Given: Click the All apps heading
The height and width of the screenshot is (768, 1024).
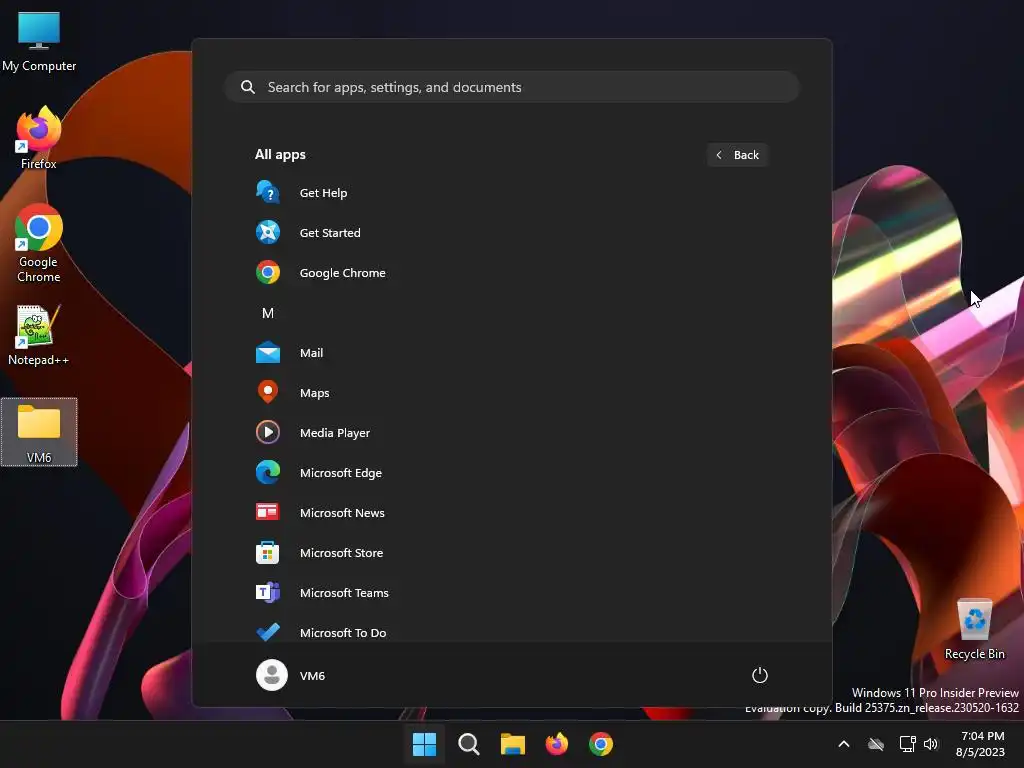Looking at the screenshot, I should [x=280, y=155].
